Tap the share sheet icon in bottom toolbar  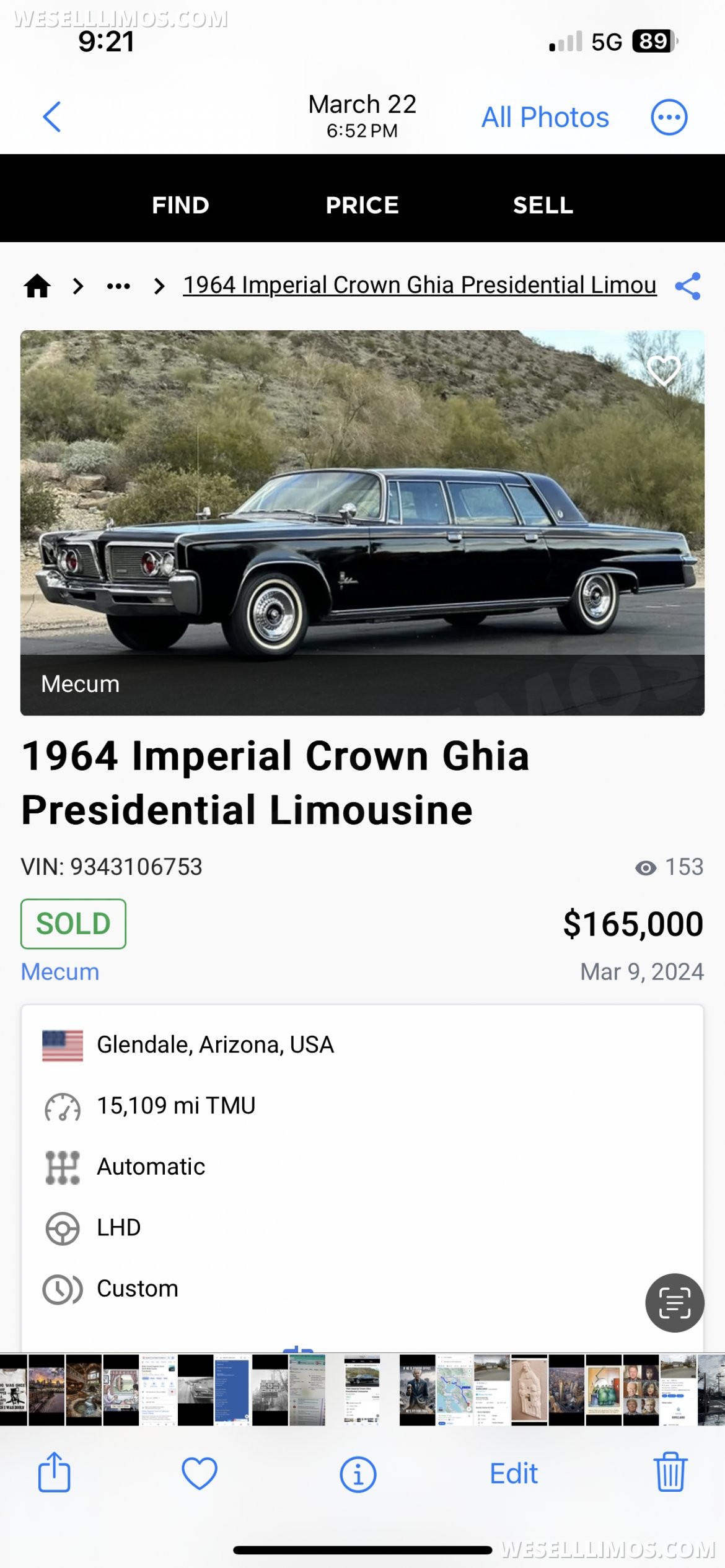point(54,1474)
